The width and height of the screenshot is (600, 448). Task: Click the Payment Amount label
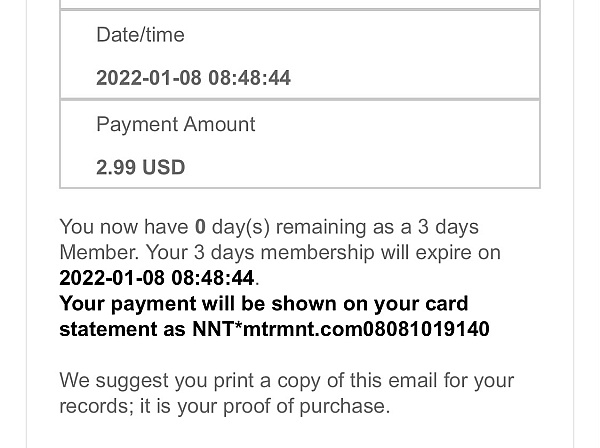point(176,124)
